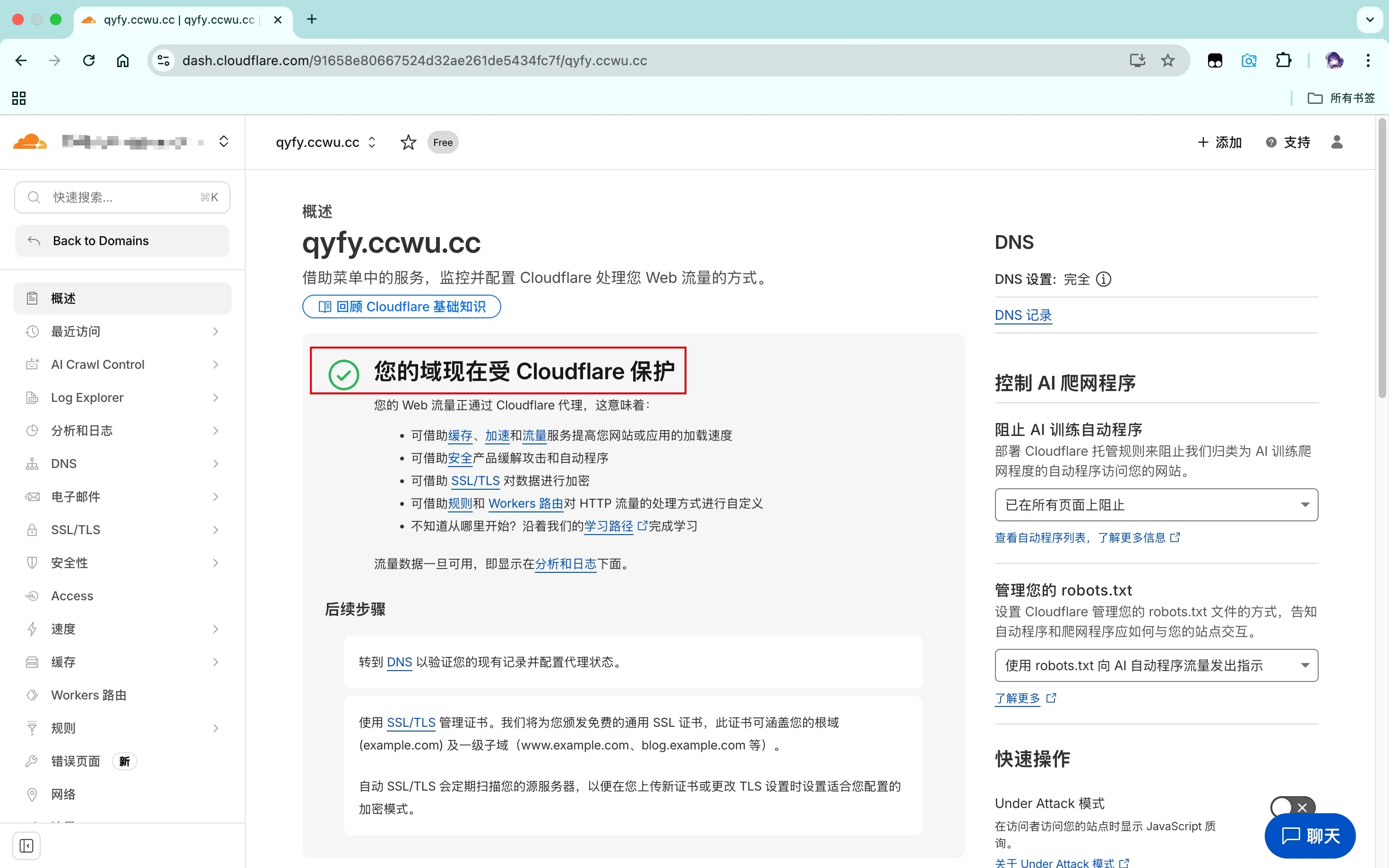Expand the account switcher chevron
This screenshot has width=1389, height=868.
pyautogui.click(x=224, y=142)
